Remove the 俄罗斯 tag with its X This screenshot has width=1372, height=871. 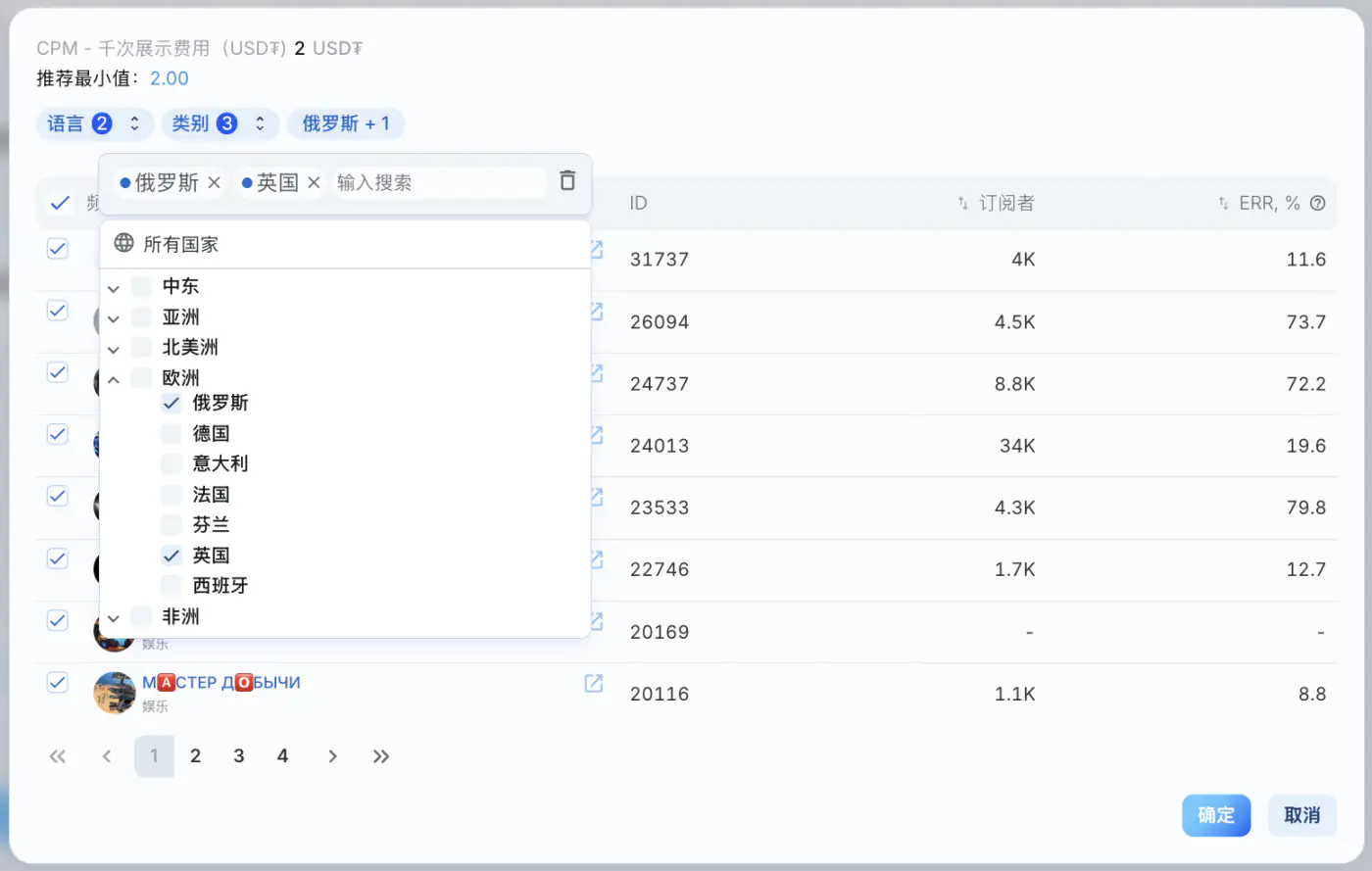tap(215, 183)
